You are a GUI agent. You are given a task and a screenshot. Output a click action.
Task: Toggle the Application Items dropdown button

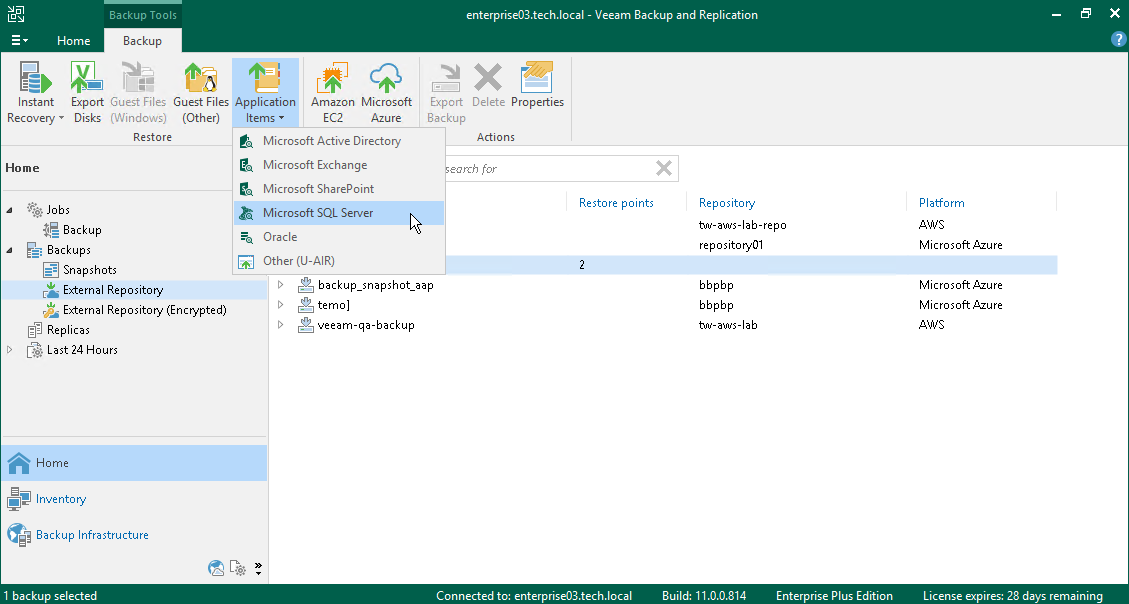tap(265, 93)
